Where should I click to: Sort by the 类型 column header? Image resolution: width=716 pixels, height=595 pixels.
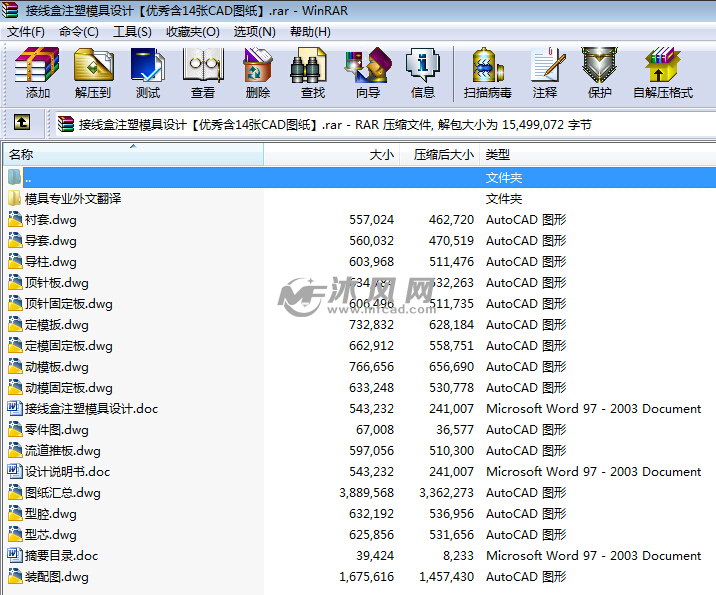click(x=597, y=154)
